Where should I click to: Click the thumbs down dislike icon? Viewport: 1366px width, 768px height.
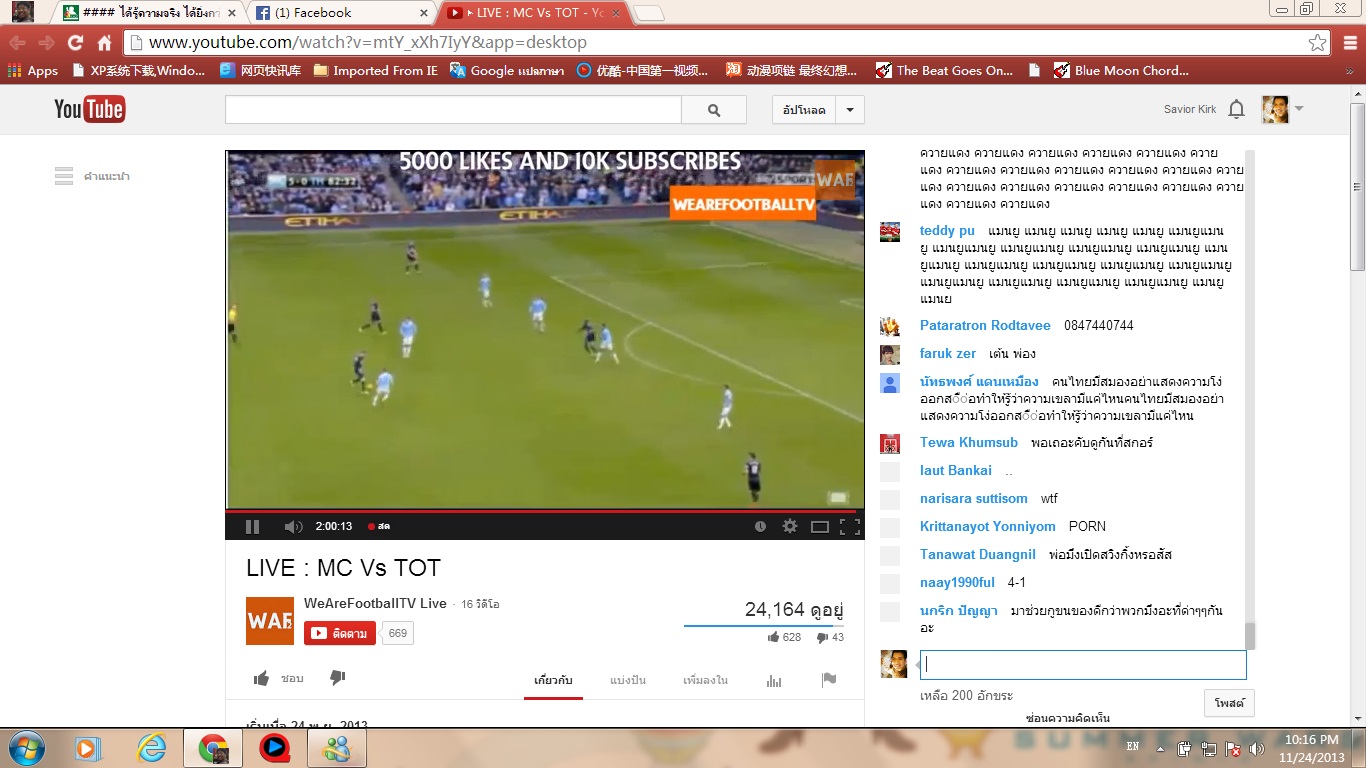pos(337,678)
